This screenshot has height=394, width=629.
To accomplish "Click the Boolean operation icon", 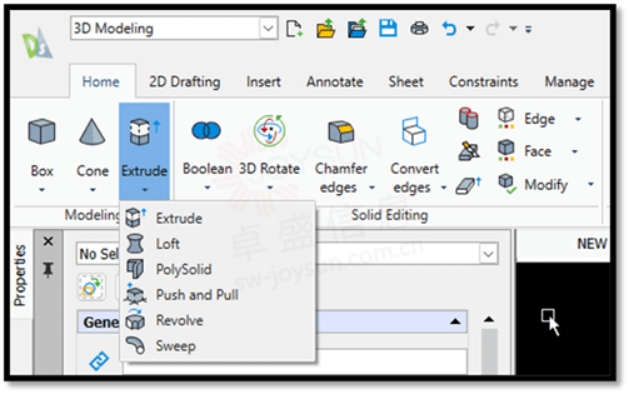I will tap(206, 130).
